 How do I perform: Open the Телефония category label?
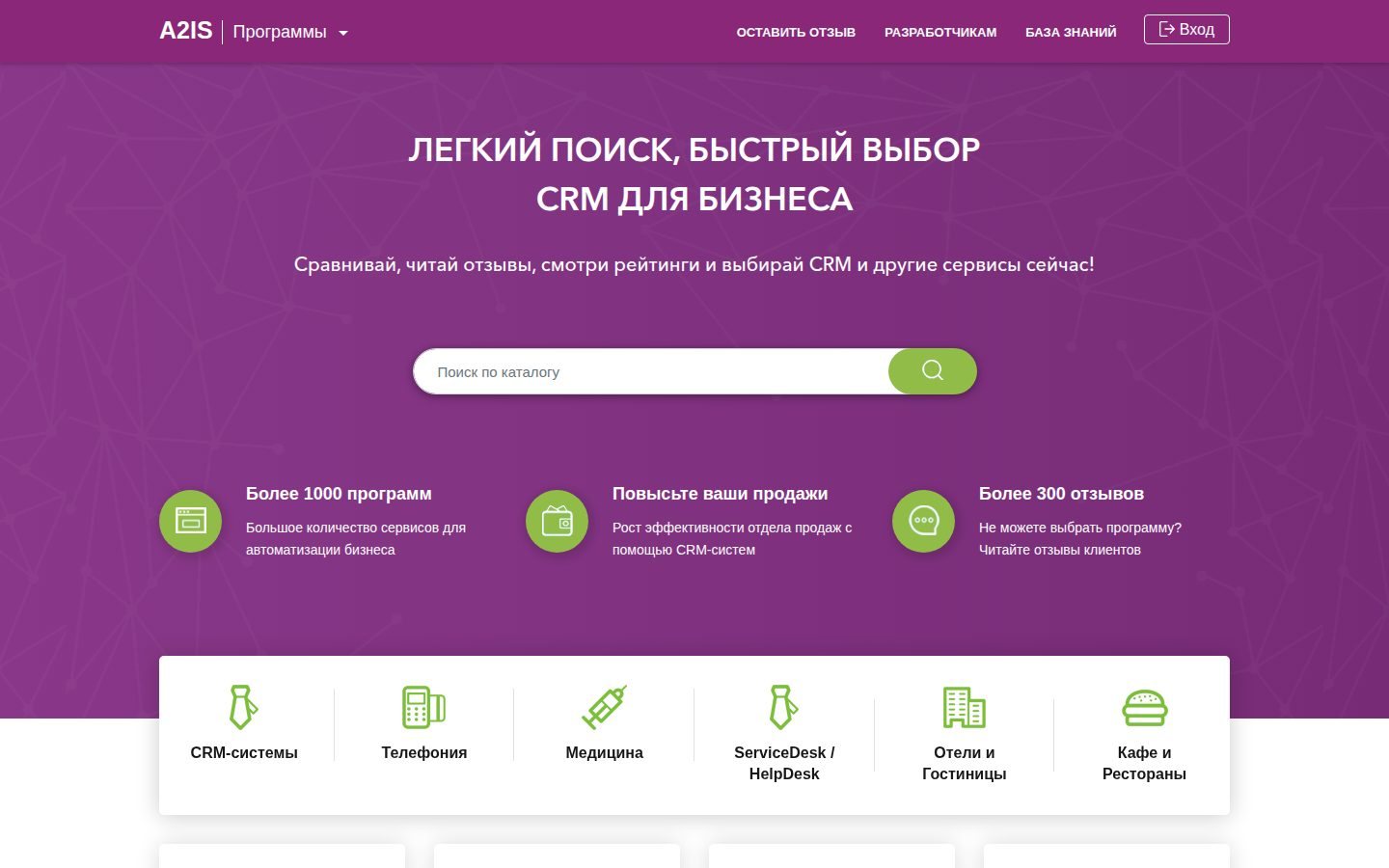(x=424, y=752)
